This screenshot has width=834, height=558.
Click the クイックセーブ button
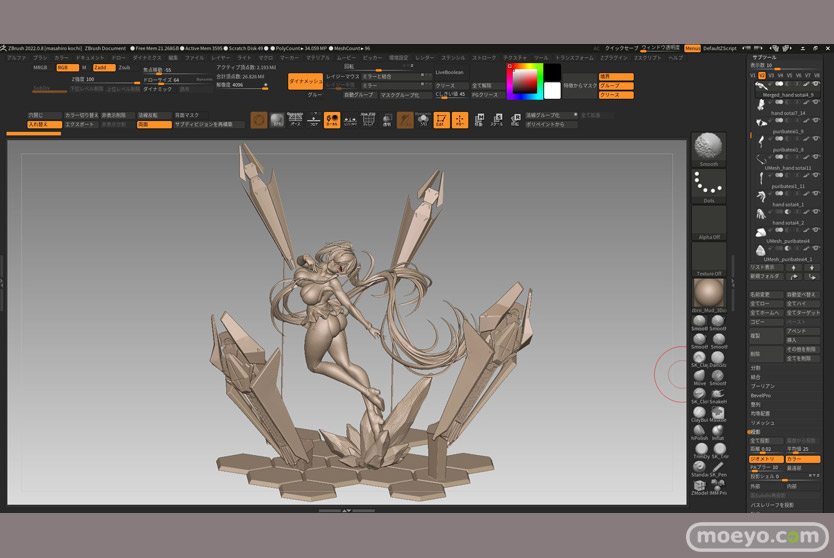(621, 48)
